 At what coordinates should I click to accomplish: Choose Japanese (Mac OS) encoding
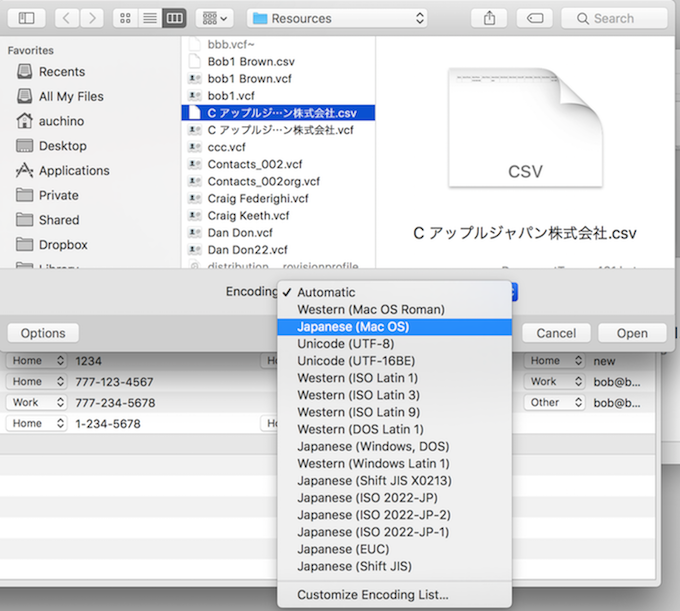tap(353, 327)
